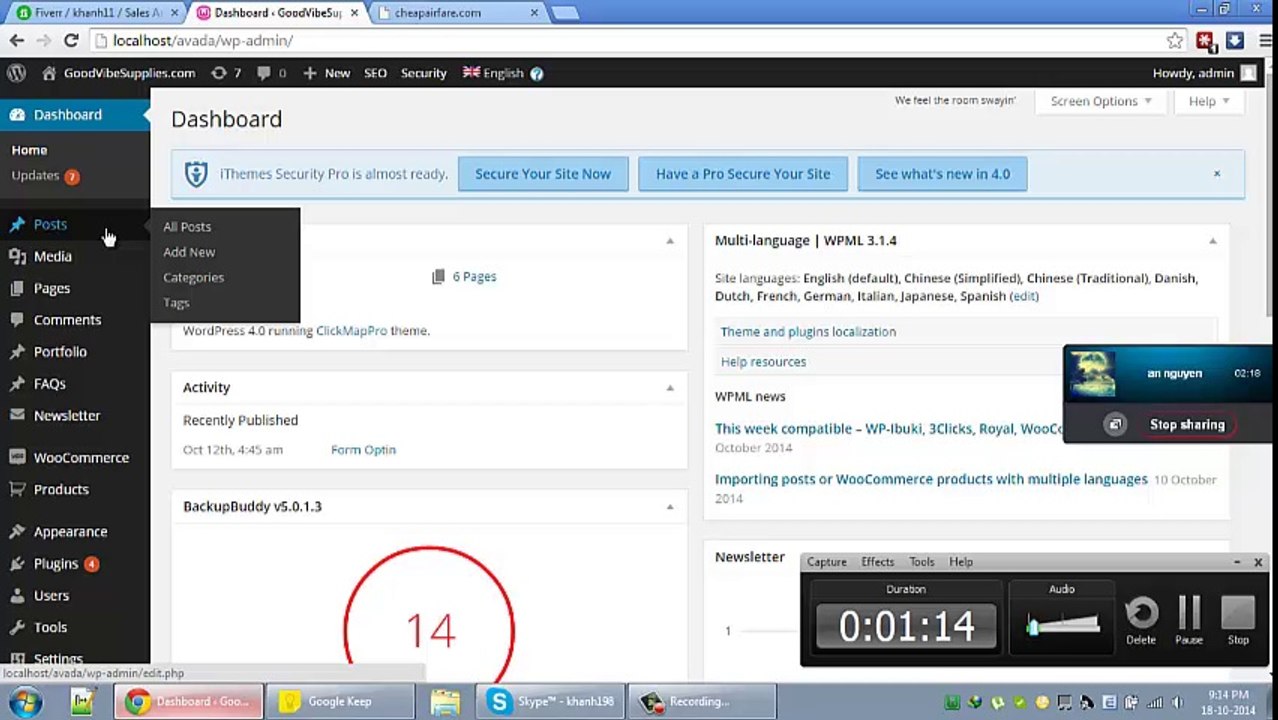Collapse the Activity widget
The width and height of the screenshot is (1278, 720).
point(670,388)
